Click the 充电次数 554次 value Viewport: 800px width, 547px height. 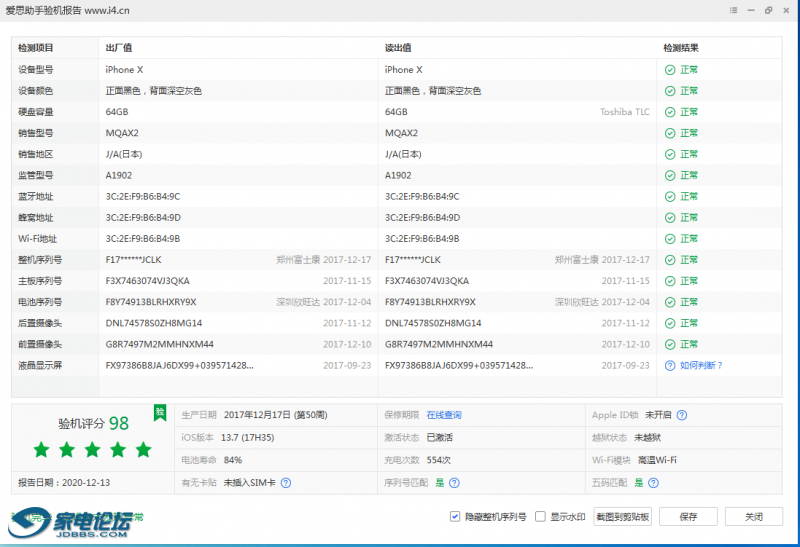point(439,460)
